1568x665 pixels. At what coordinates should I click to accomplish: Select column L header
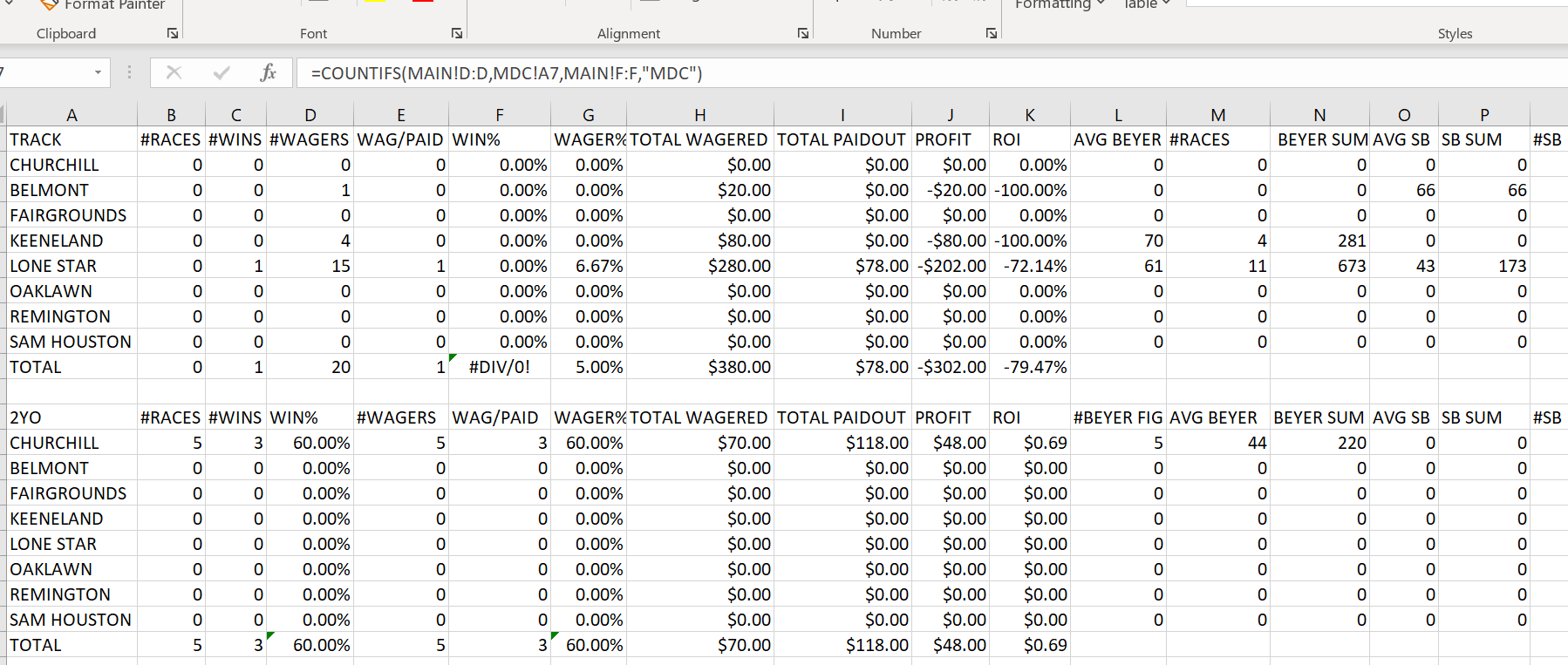pyautogui.click(x=1118, y=115)
